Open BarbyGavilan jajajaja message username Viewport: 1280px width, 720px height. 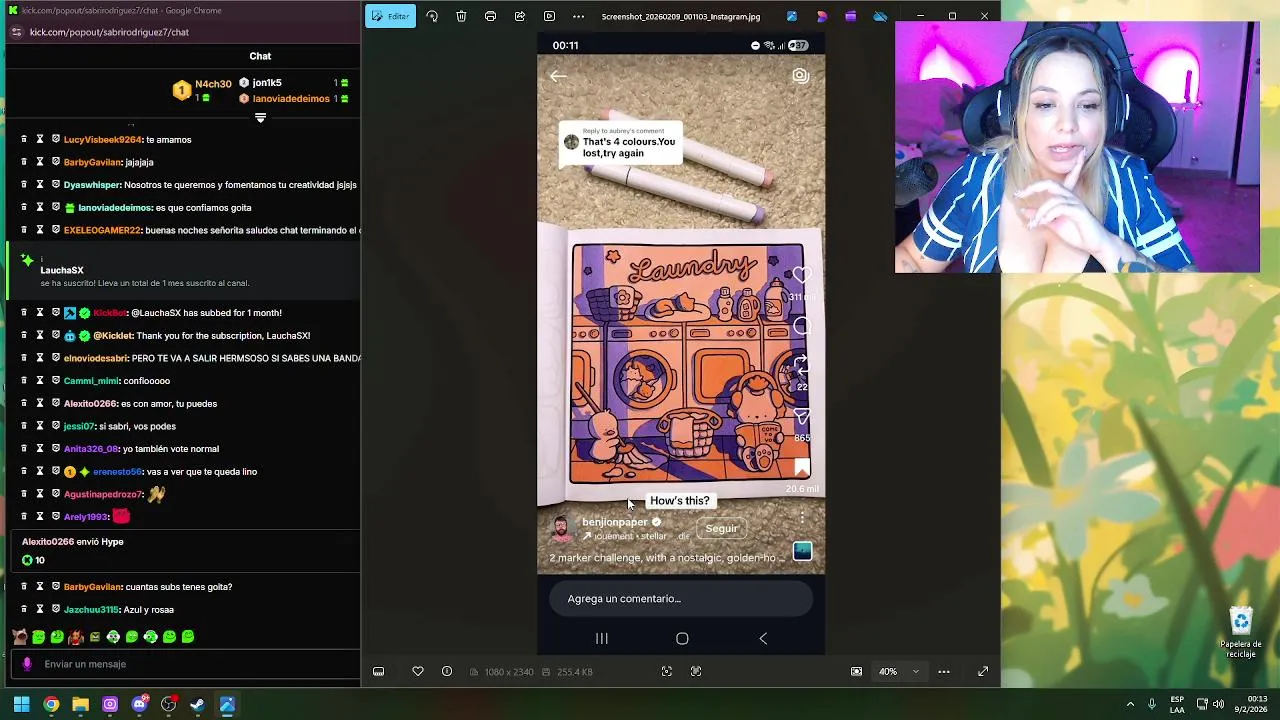(93, 162)
